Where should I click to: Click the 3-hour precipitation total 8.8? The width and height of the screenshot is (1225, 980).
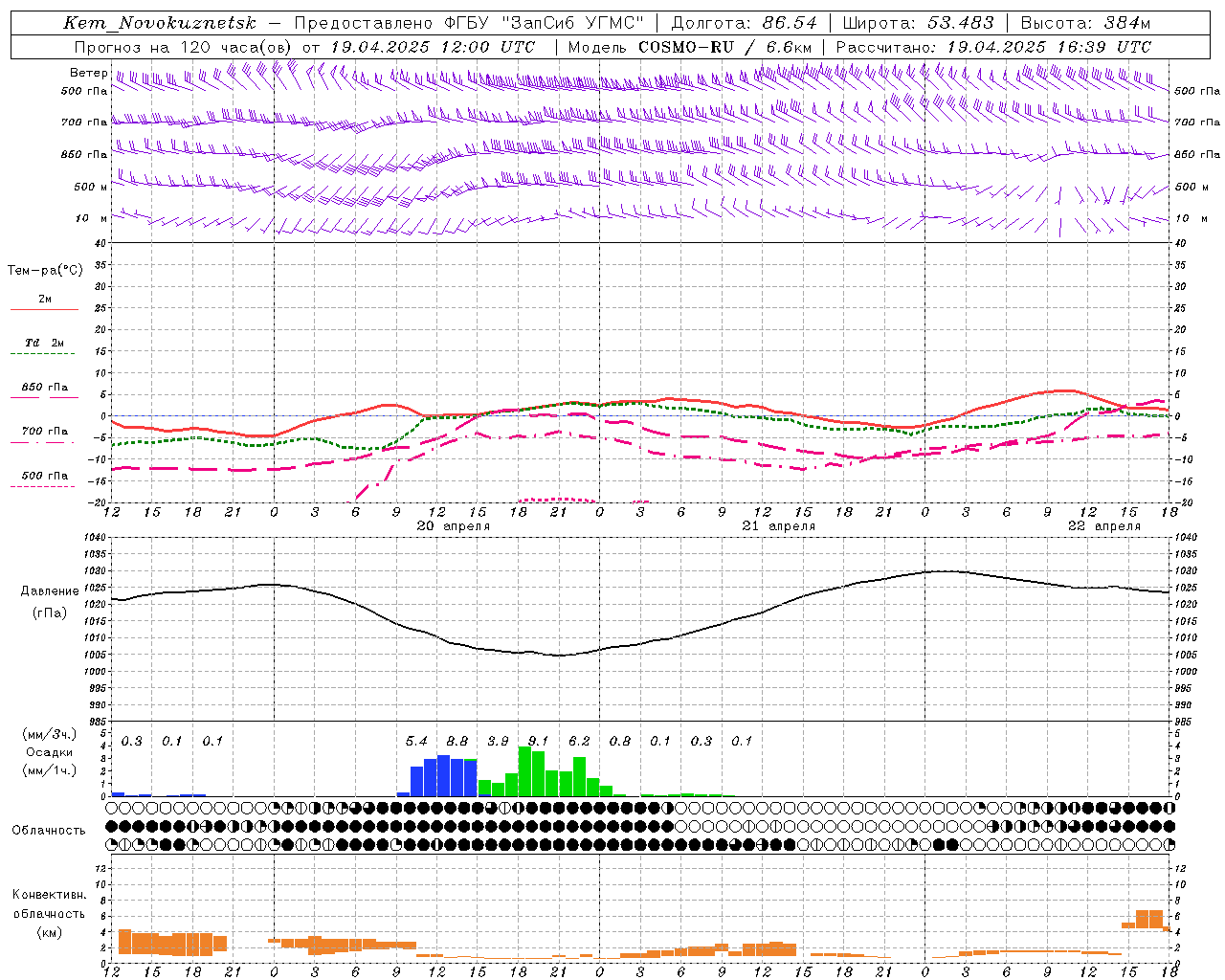(457, 741)
